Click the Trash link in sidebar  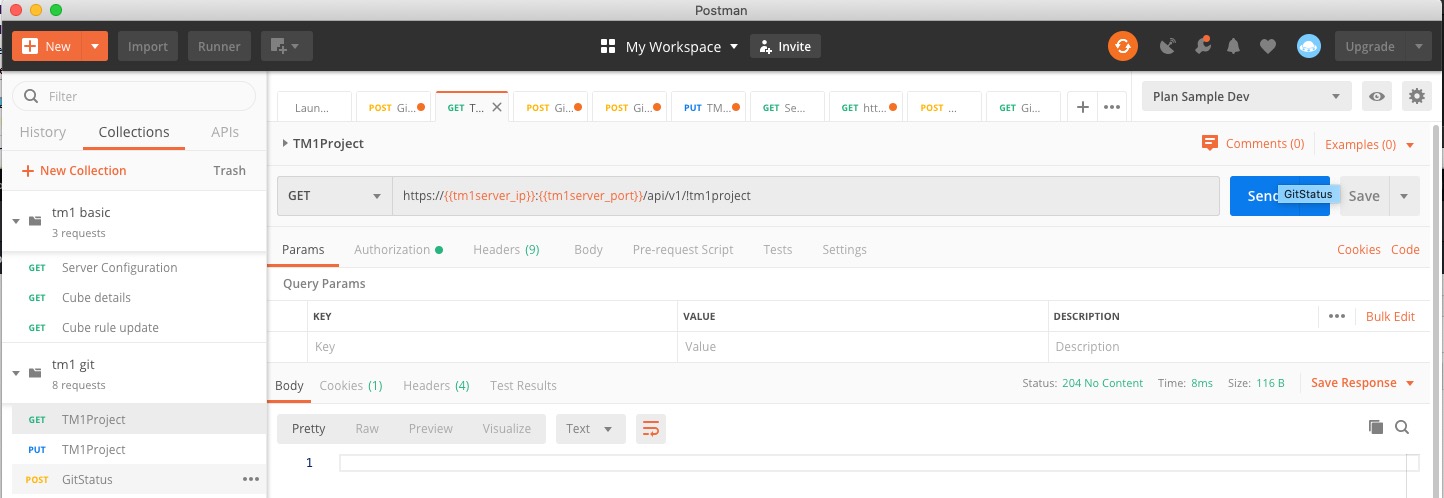[x=229, y=171]
